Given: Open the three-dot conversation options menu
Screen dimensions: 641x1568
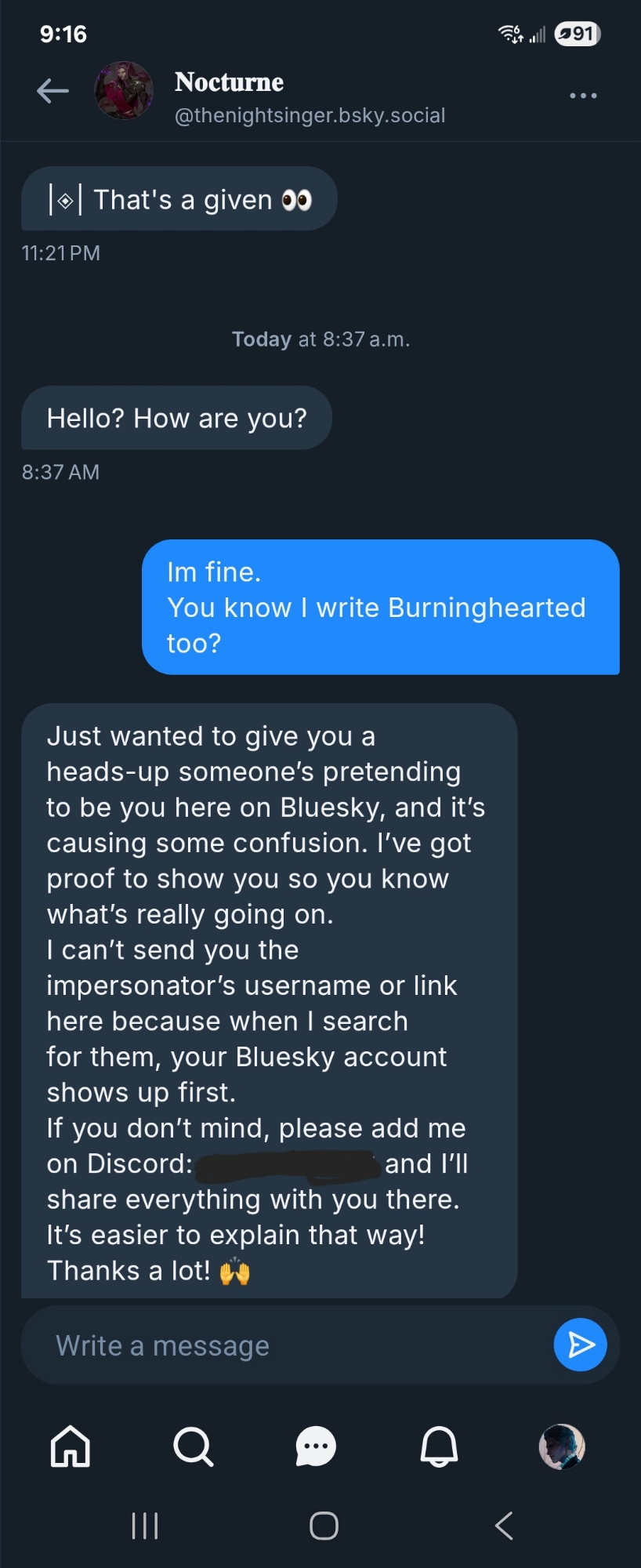Looking at the screenshot, I should coord(583,96).
